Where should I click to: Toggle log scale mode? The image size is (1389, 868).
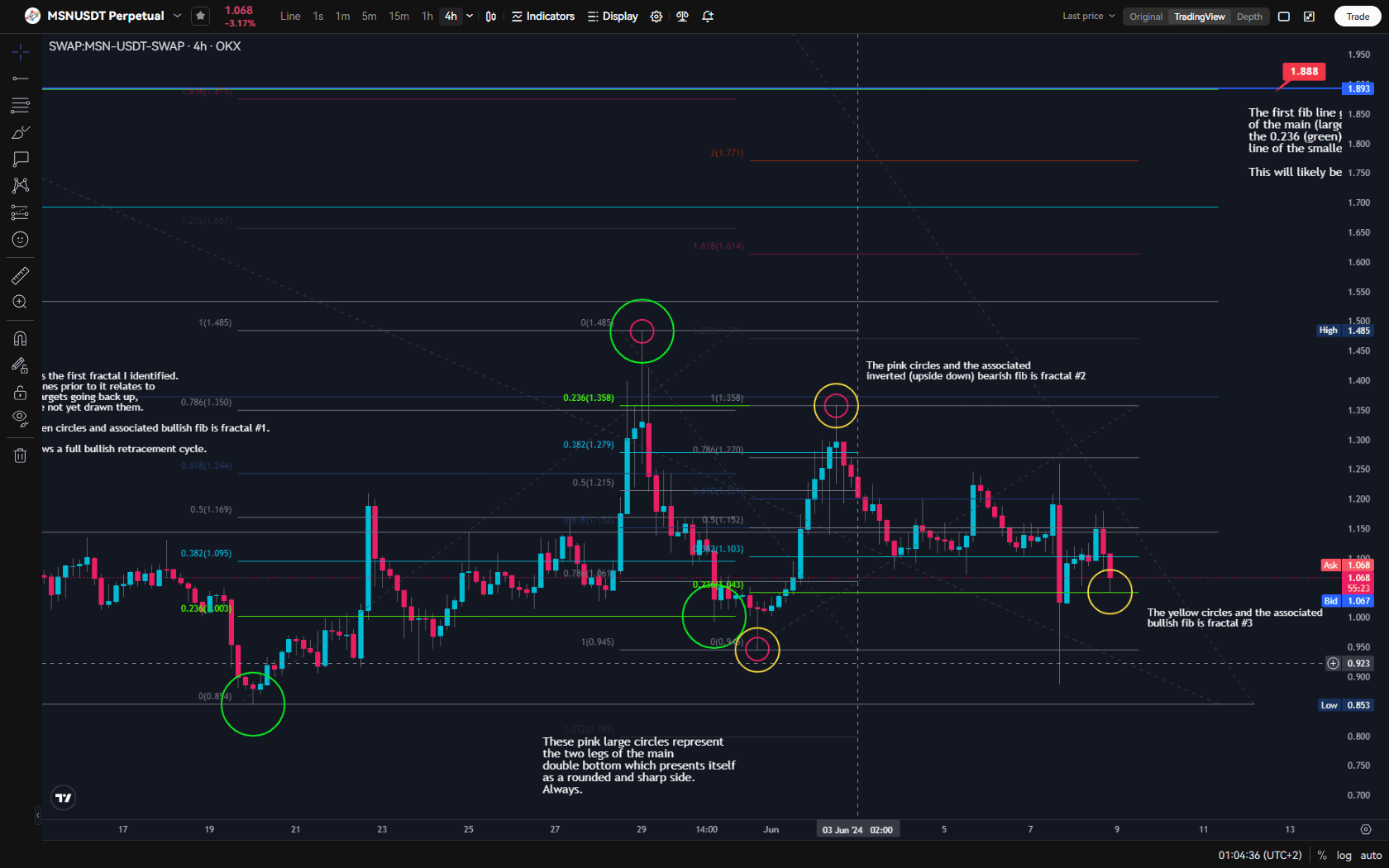coord(1344,856)
